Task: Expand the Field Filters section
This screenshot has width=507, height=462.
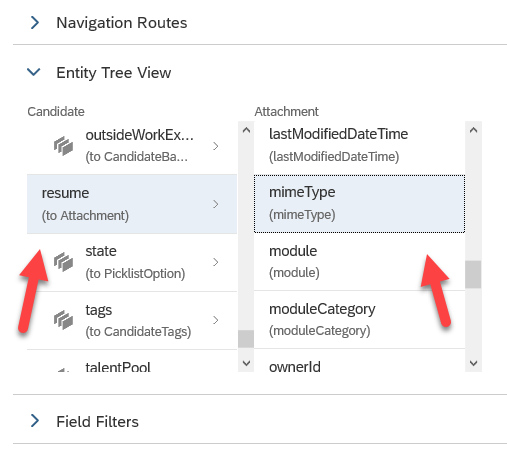Action: (35, 421)
